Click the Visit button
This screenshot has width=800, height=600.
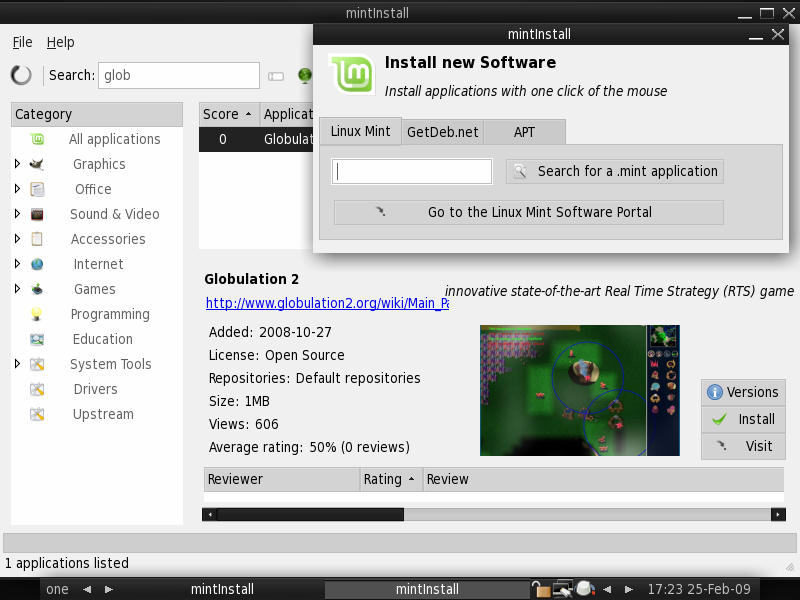pyautogui.click(x=743, y=446)
